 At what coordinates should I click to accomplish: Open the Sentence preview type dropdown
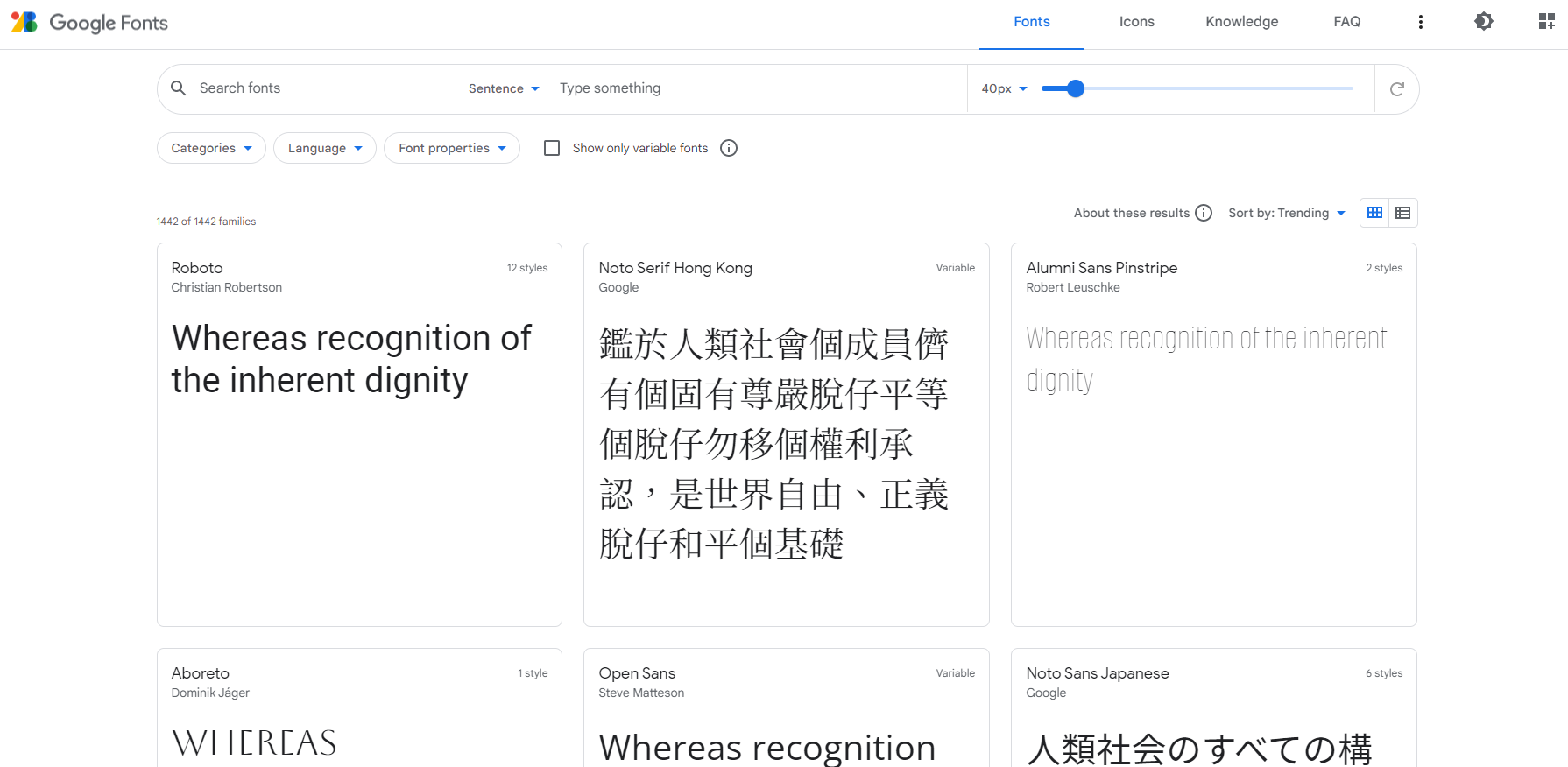pos(504,88)
